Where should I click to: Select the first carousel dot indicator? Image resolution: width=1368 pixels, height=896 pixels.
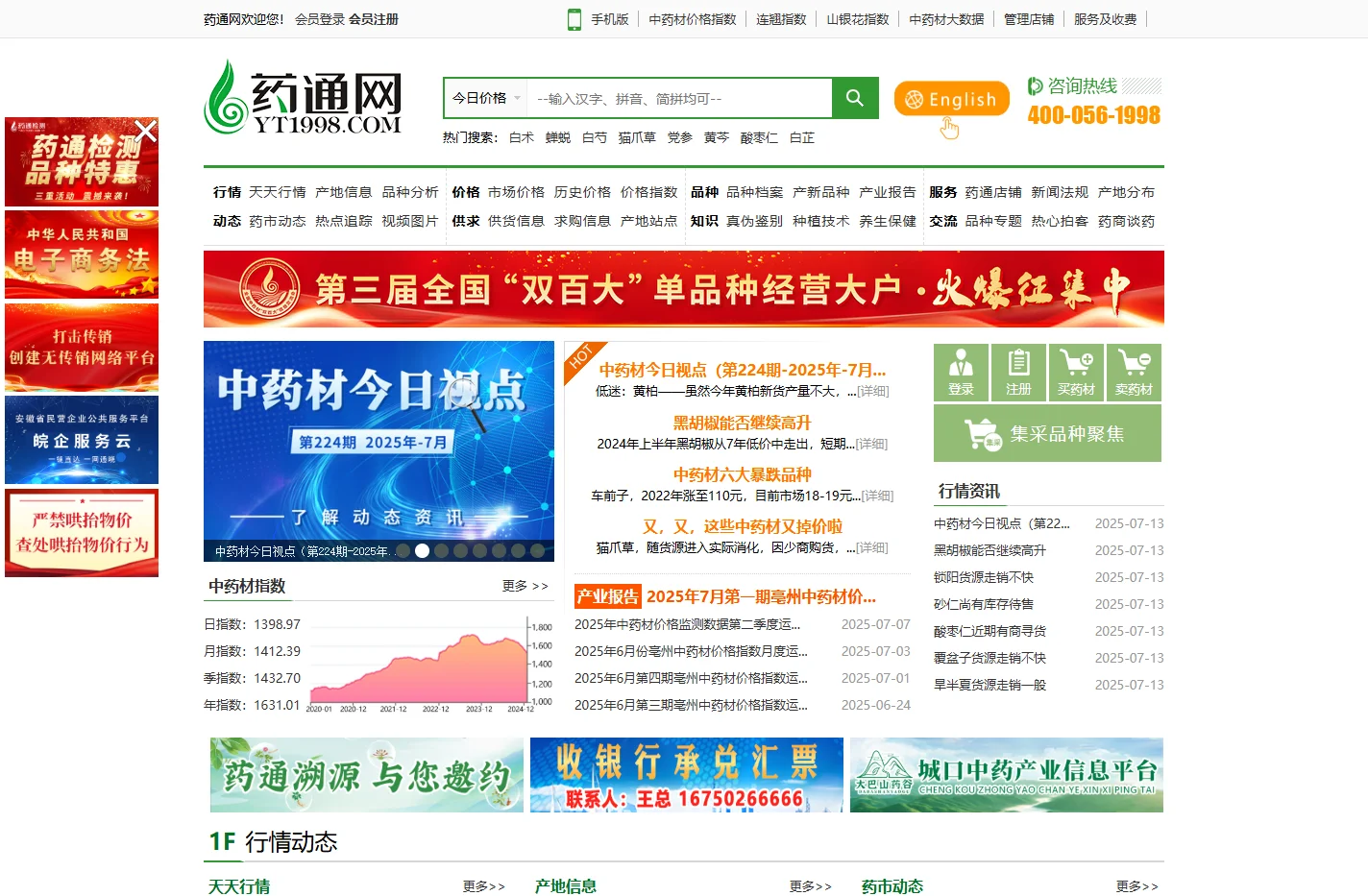[x=403, y=551]
